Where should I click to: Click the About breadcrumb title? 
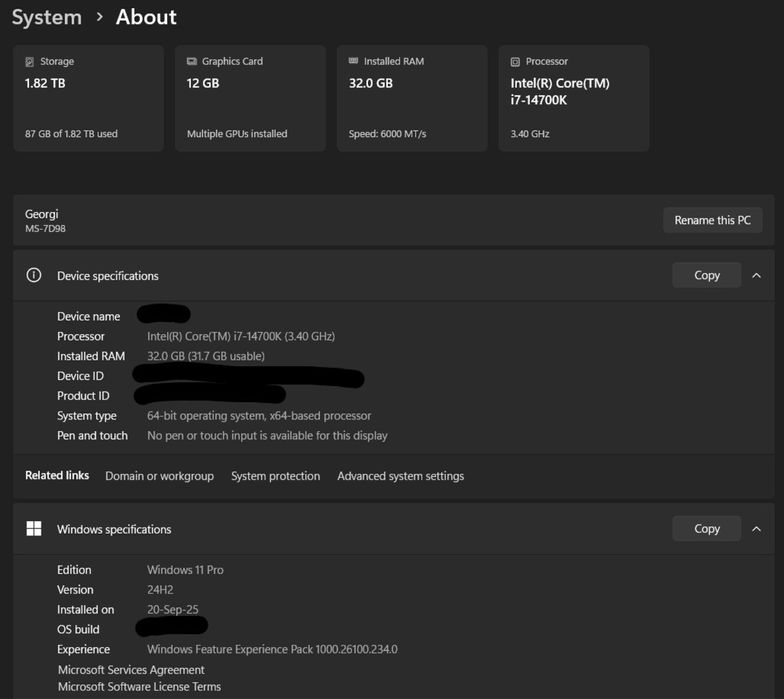coord(146,18)
